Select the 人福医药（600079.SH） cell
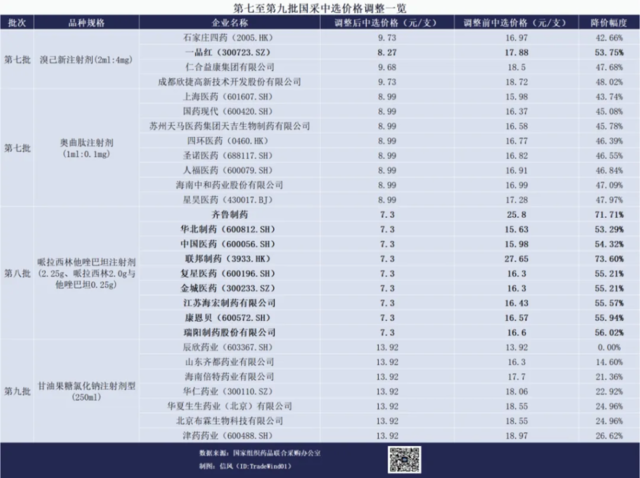 pyautogui.click(x=229, y=170)
